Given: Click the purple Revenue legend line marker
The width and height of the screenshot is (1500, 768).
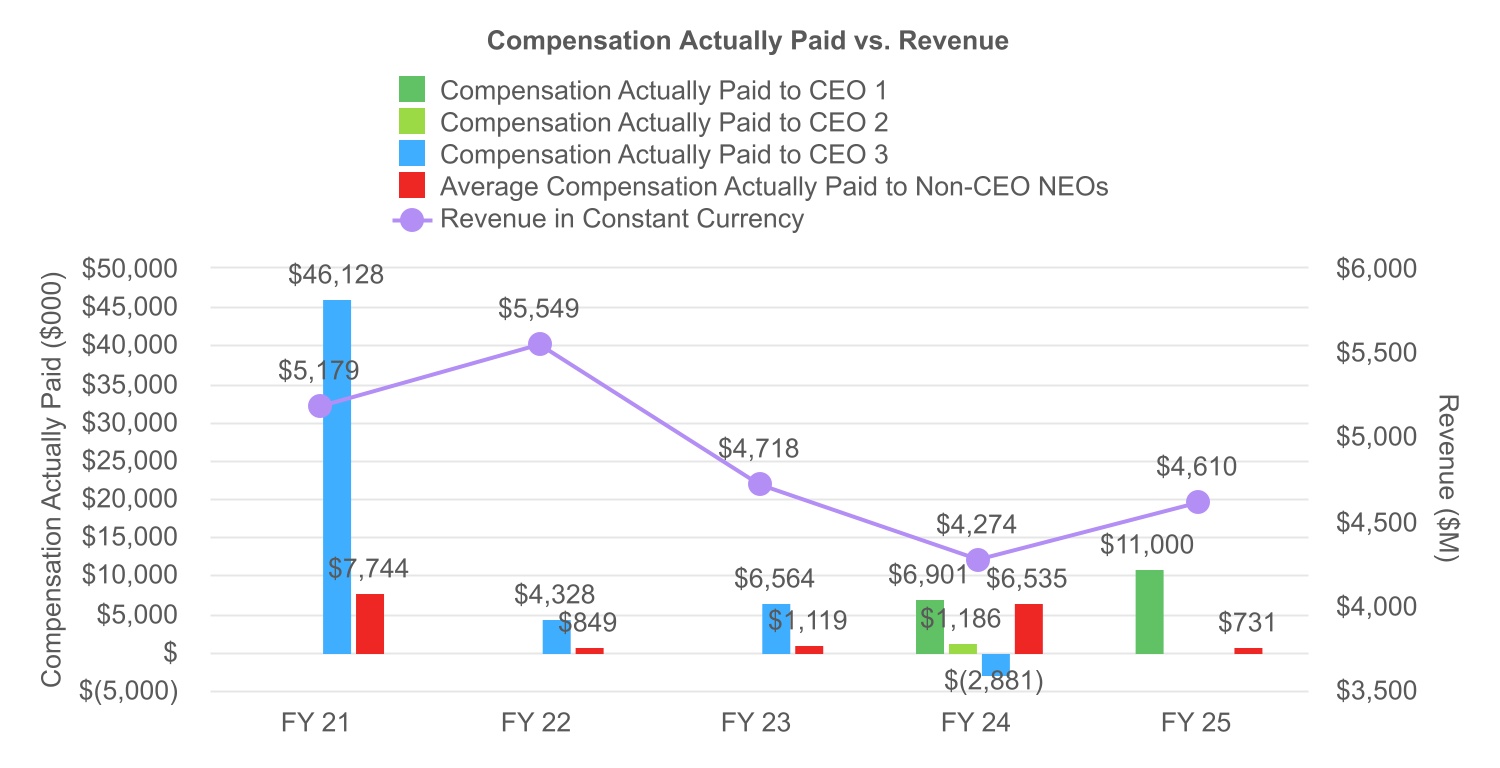Looking at the screenshot, I should [412, 218].
